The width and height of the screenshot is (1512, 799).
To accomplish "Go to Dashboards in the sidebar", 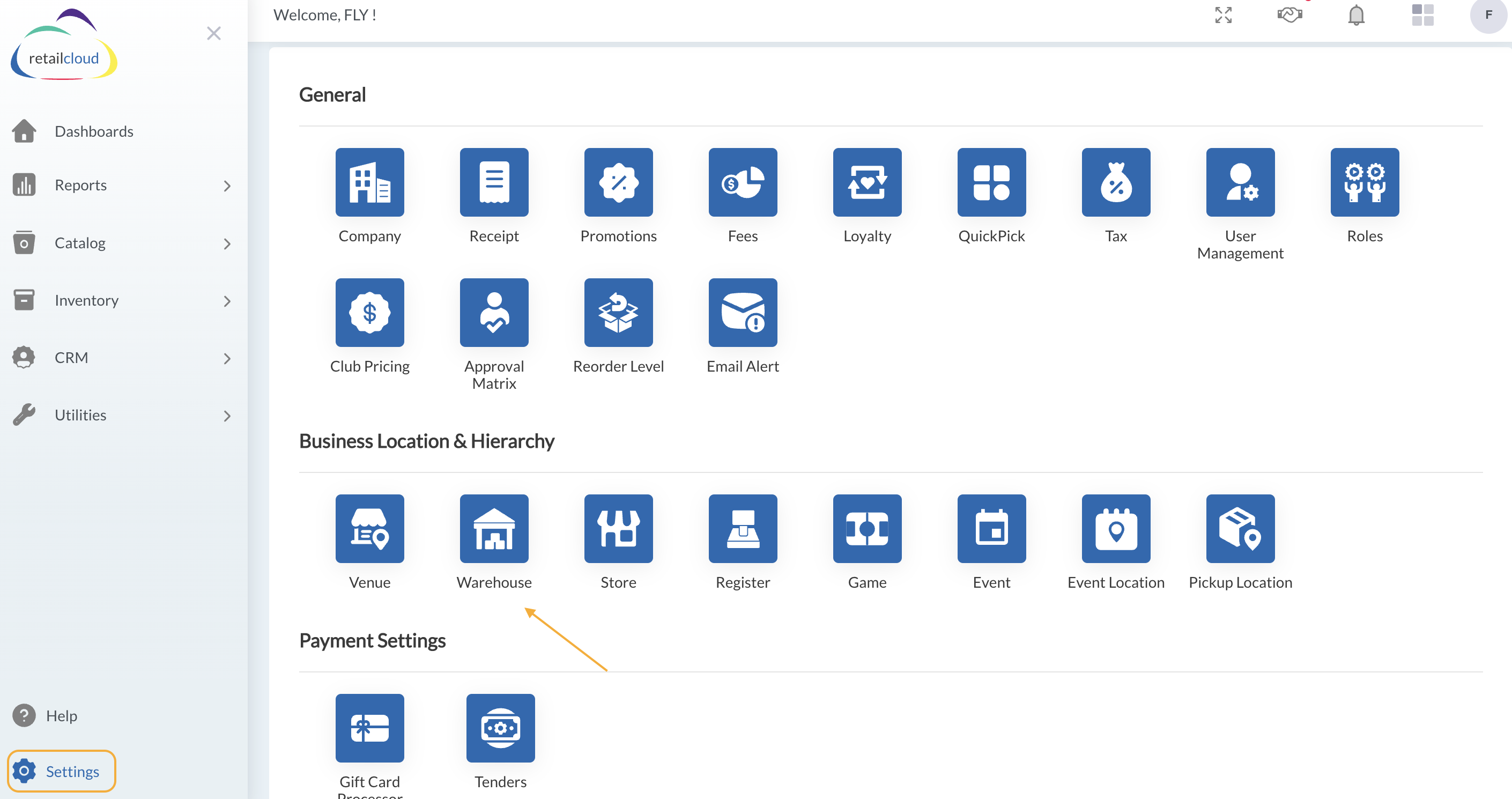I will tap(94, 131).
